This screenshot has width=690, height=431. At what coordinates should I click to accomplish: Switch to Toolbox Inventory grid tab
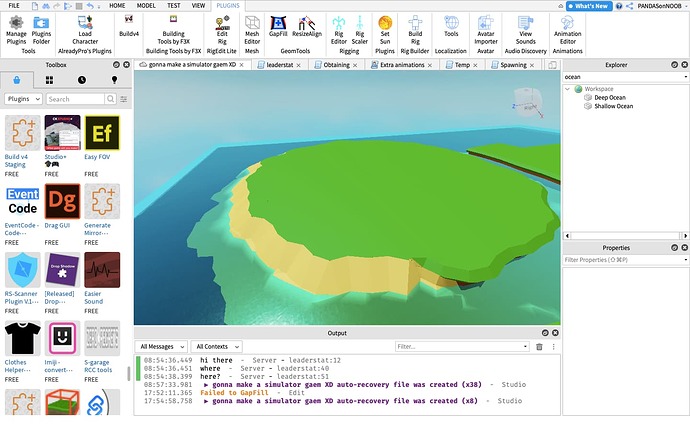[x=49, y=80]
